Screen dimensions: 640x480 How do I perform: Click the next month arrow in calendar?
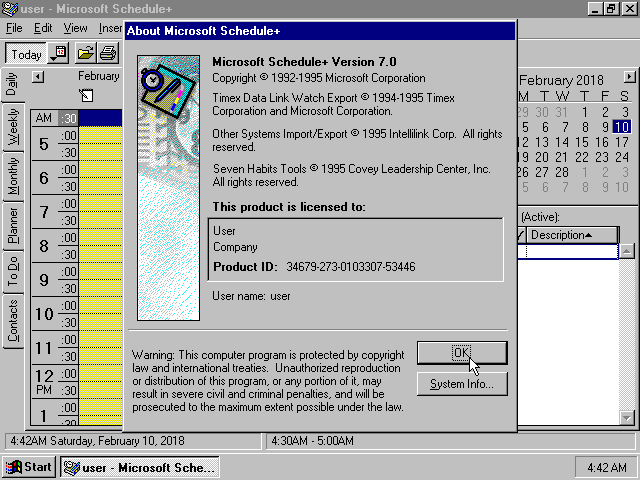click(x=628, y=77)
